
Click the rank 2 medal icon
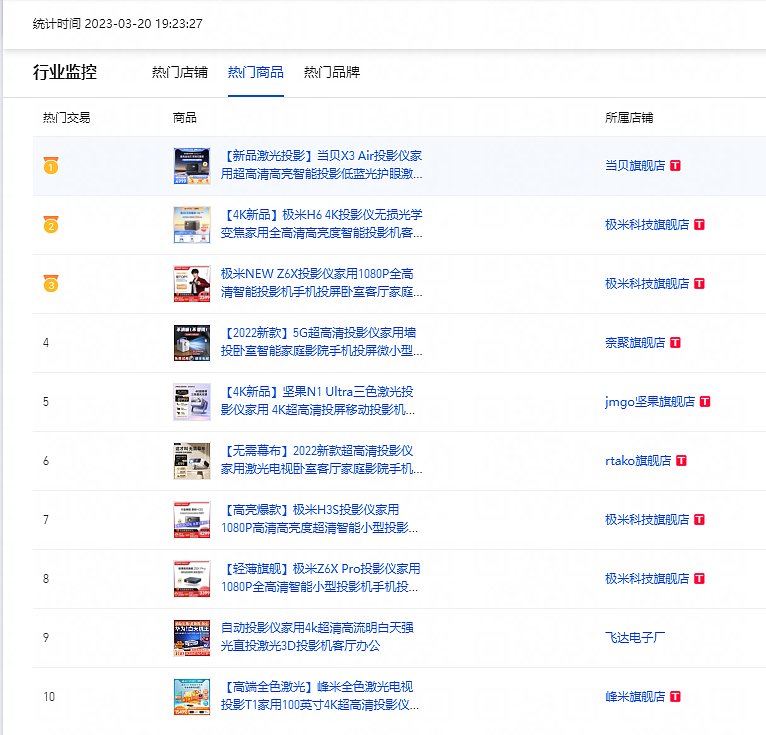coord(51,225)
